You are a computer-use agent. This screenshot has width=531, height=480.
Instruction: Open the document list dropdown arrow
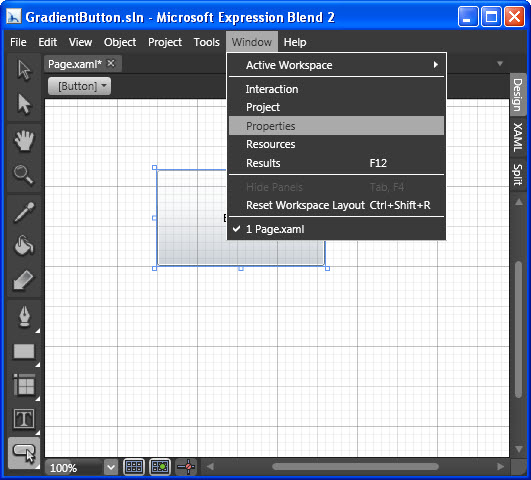[x=500, y=64]
